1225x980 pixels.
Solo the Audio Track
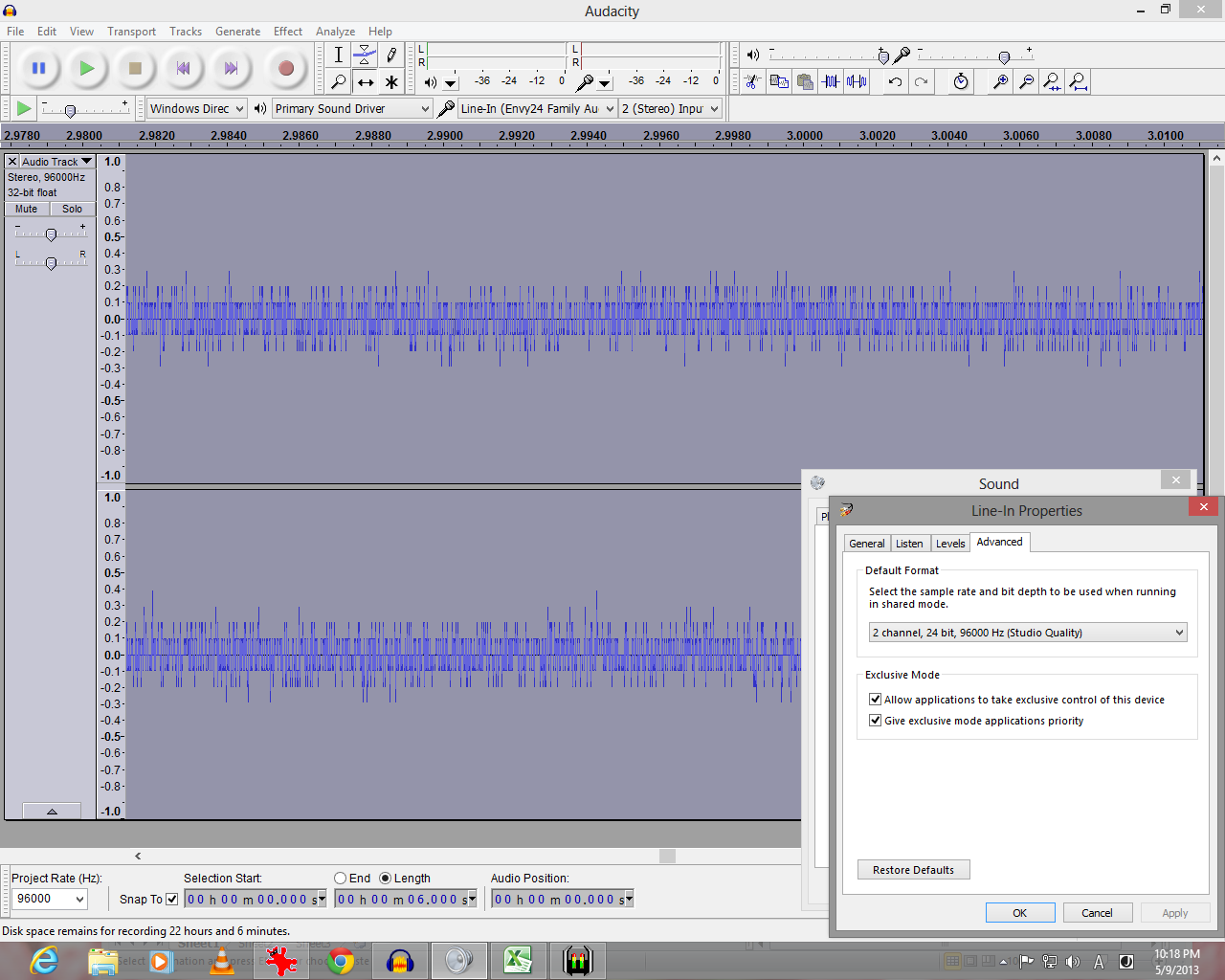point(72,209)
